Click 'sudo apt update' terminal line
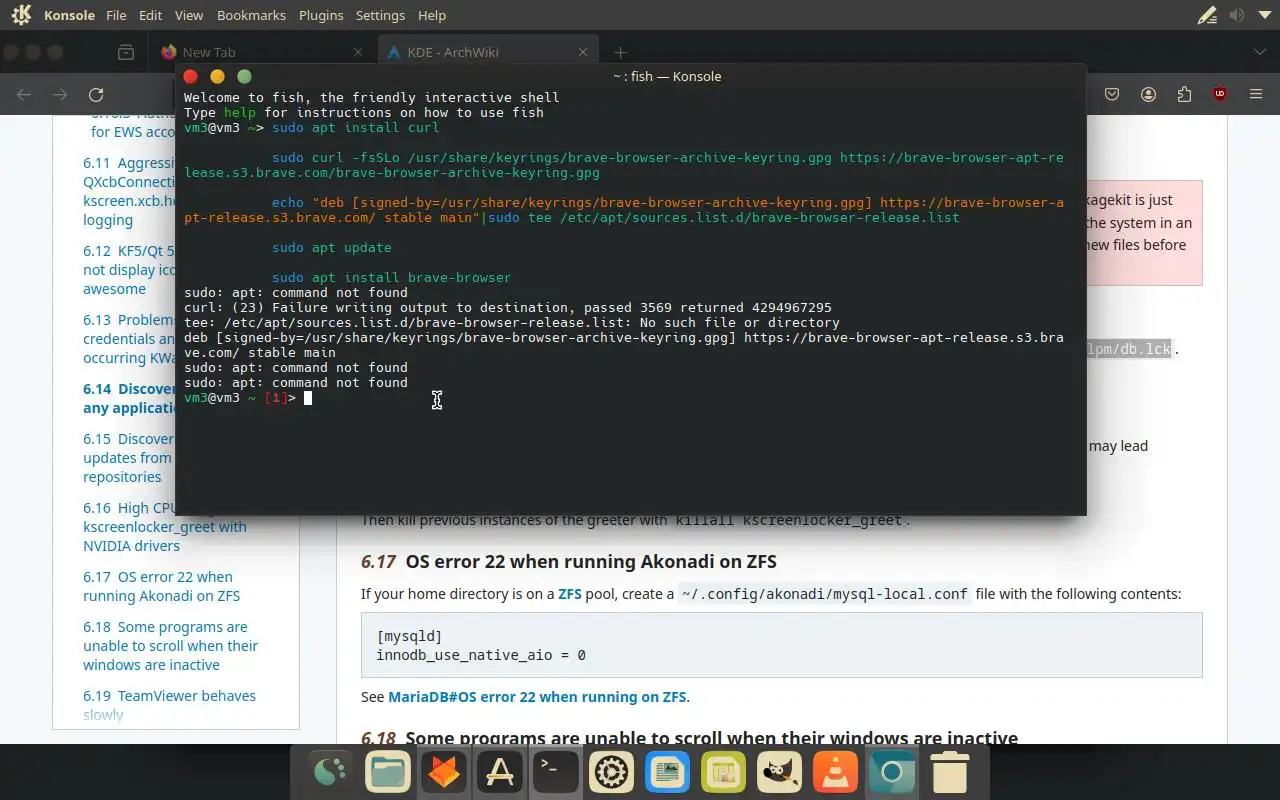The height and width of the screenshot is (800, 1280). click(331, 248)
